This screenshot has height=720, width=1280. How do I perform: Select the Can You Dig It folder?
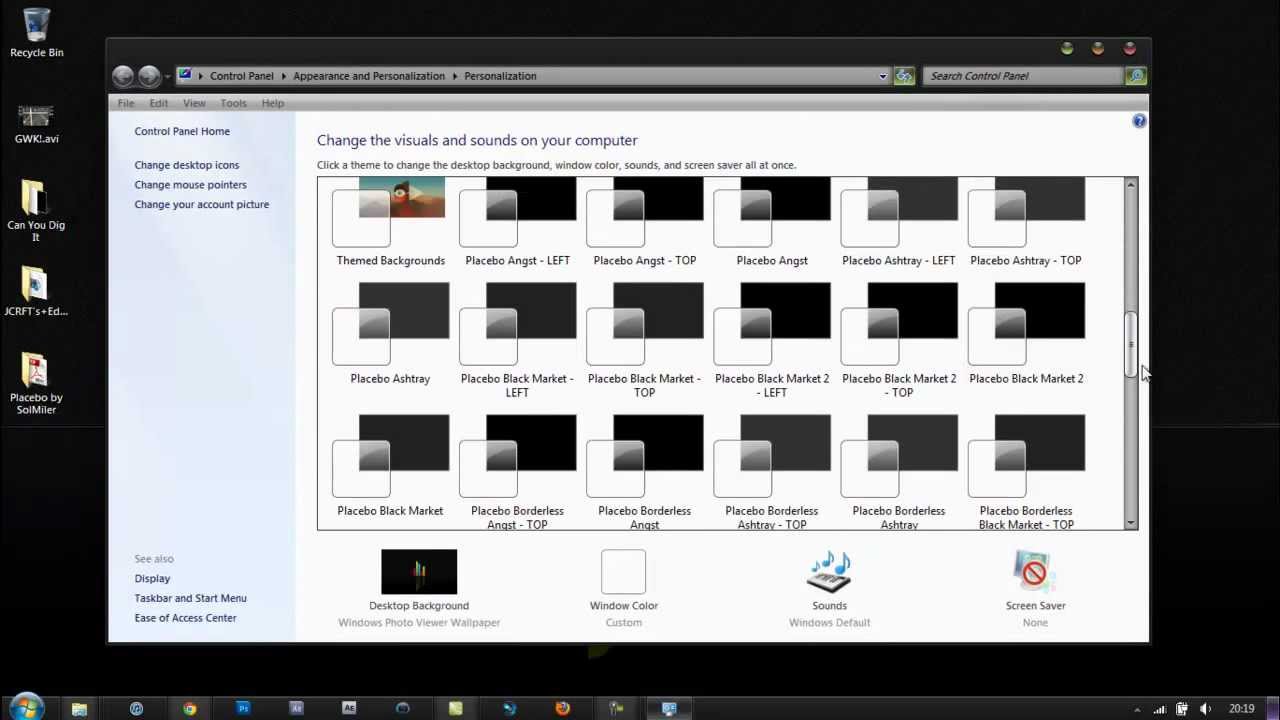point(36,210)
